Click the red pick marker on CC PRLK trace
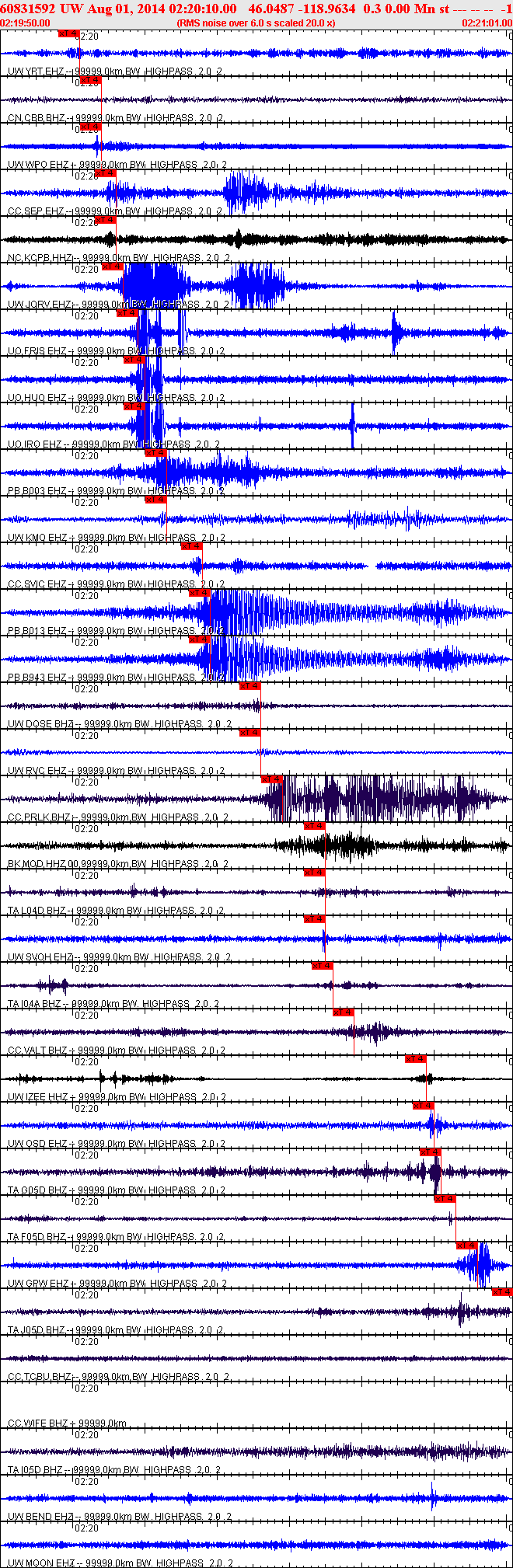The height and width of the screenshot is (1568, 513). click(271, 779)
